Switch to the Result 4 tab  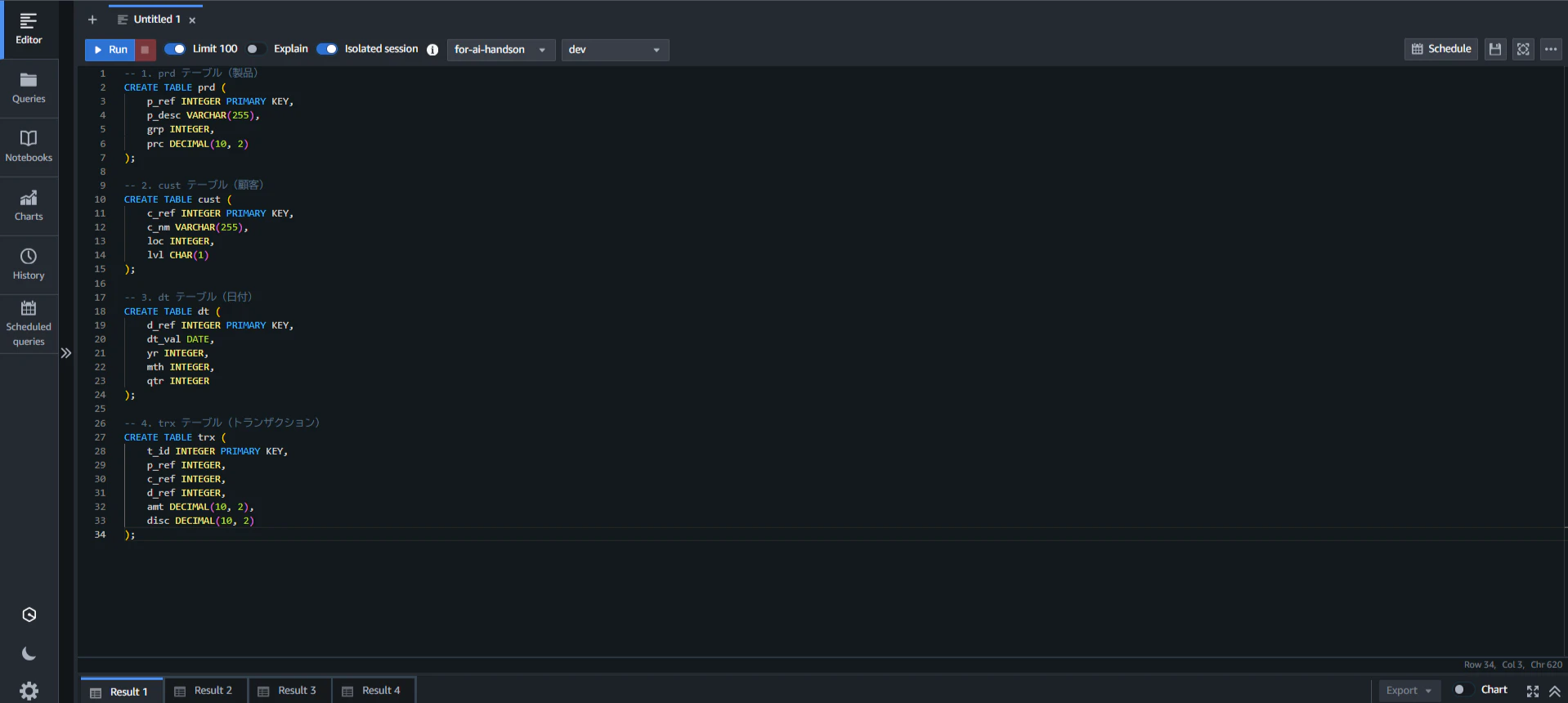click(372, 691)
